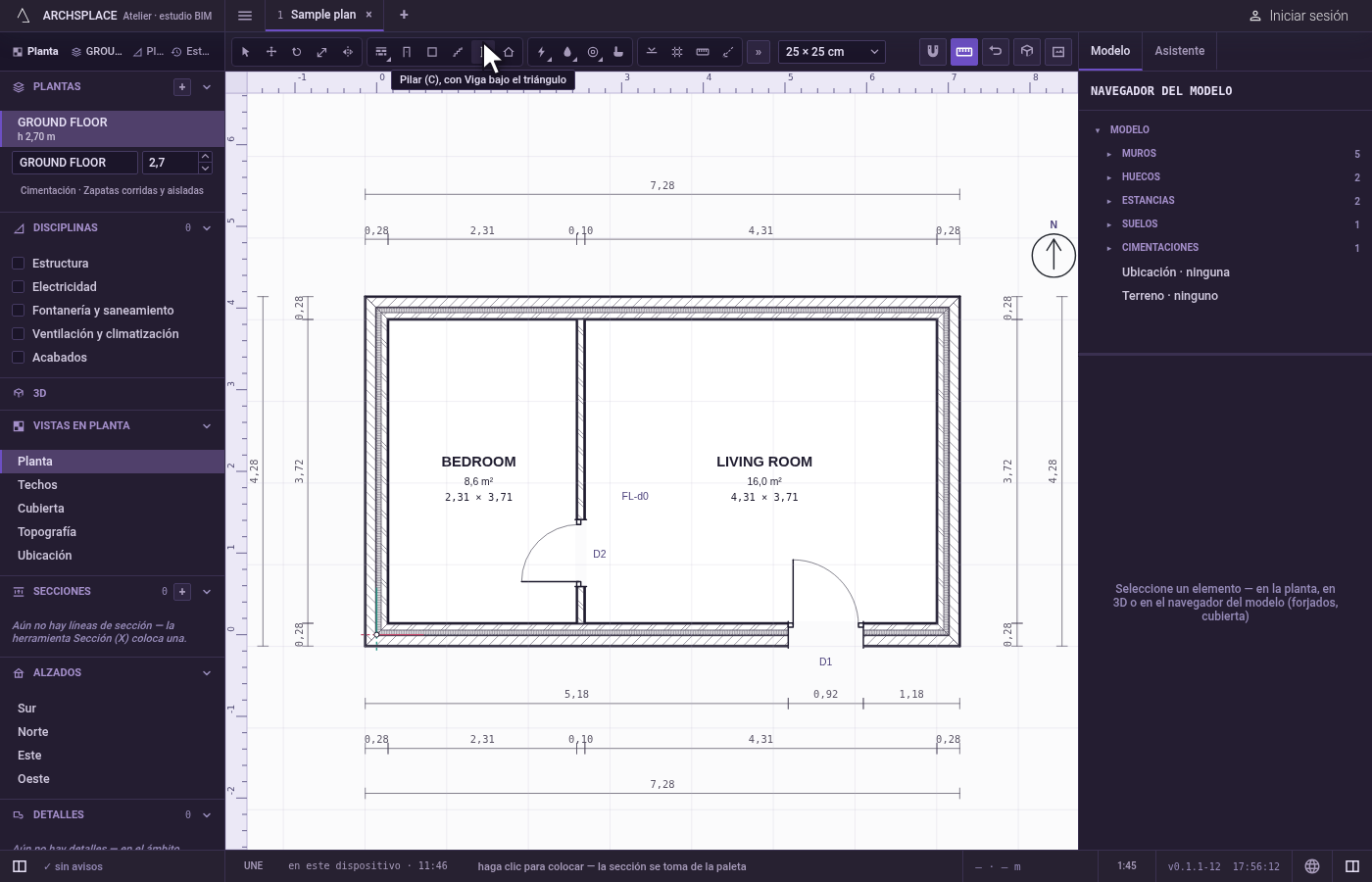Open the 25 × 25 cm section dropdown
Viewport: 1372px width, 882px height.
pyautogui.click(x=832, y=52)
